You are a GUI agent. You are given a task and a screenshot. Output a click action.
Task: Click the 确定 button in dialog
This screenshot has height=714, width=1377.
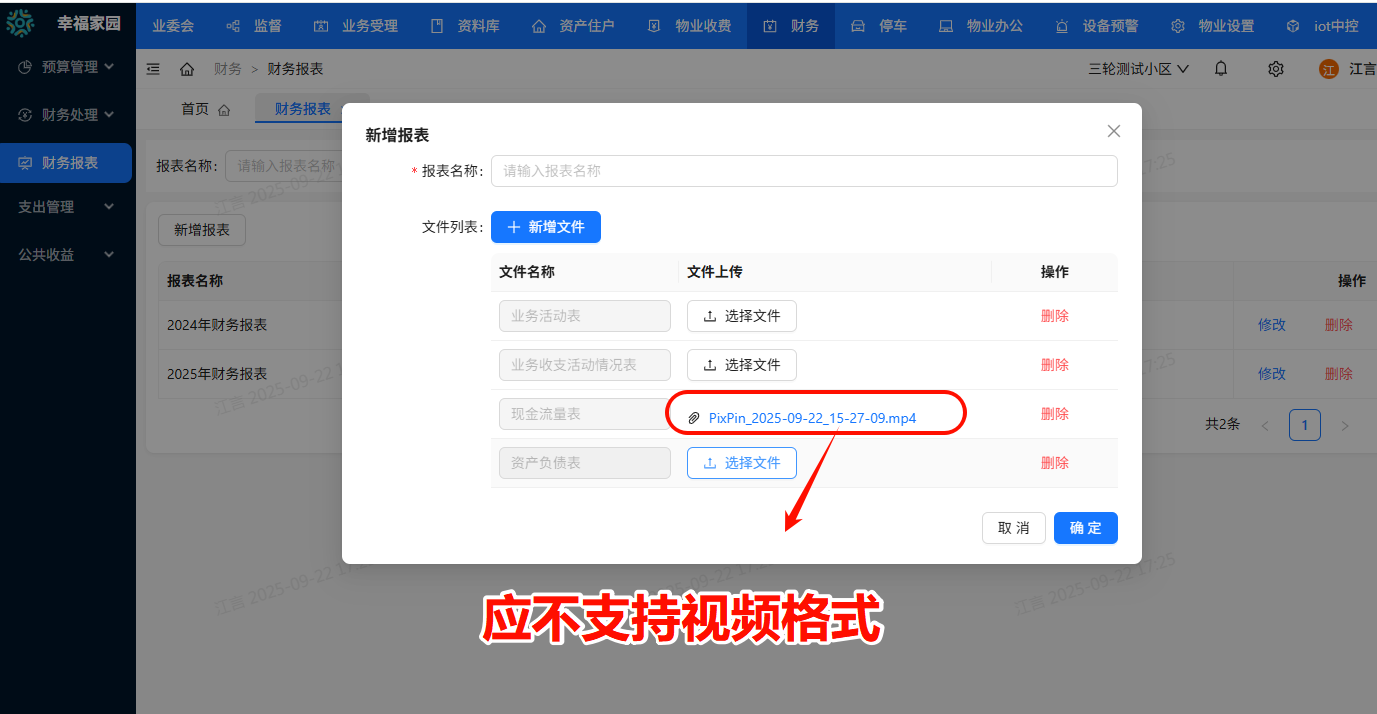pos(1085,528)
